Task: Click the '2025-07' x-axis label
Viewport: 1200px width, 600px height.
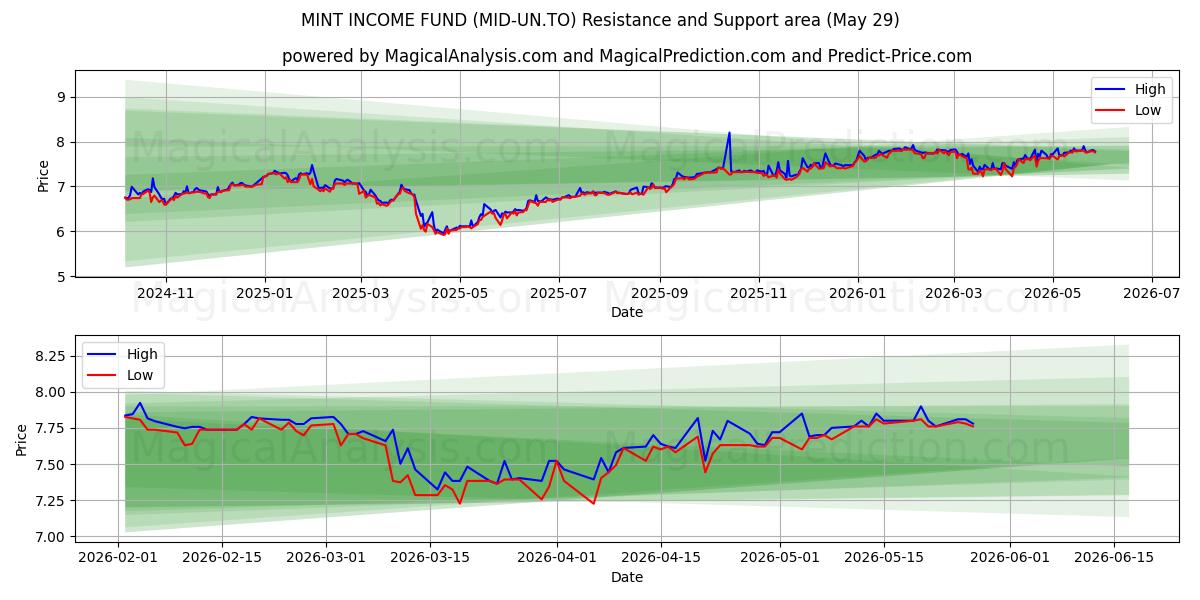Action: (x=558, y=294)
